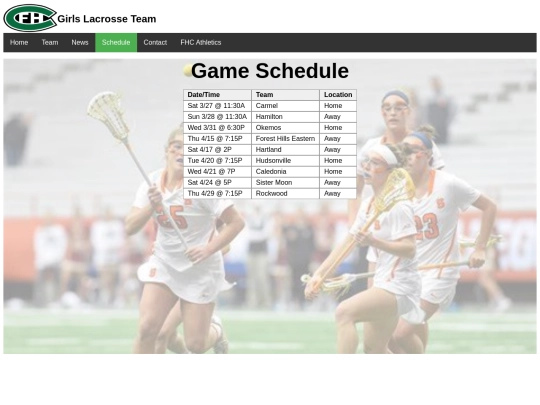Open the News nav link
This screenshot has height=405, width=540.
coord(80,43)
